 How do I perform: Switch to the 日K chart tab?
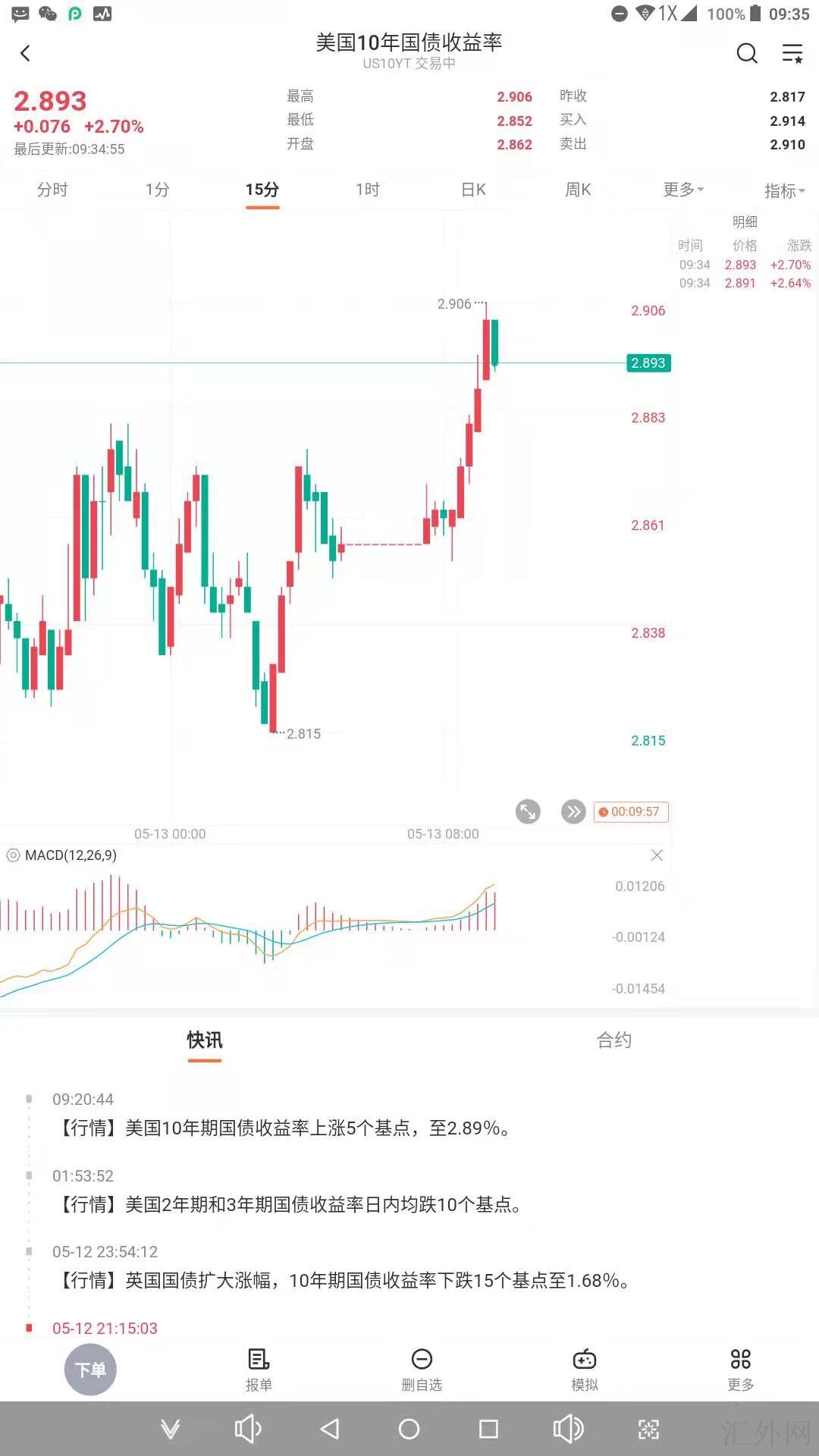pyautogui.click(x=473, y=190)
